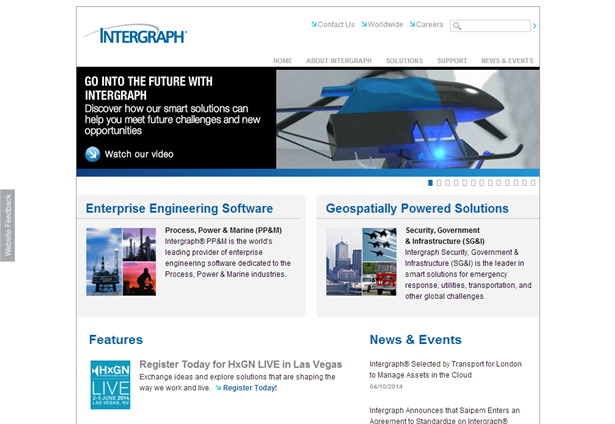Click the arrow icon before Contact Us
Viewport: 615px width, 424px height.
(x=314, y=24)
